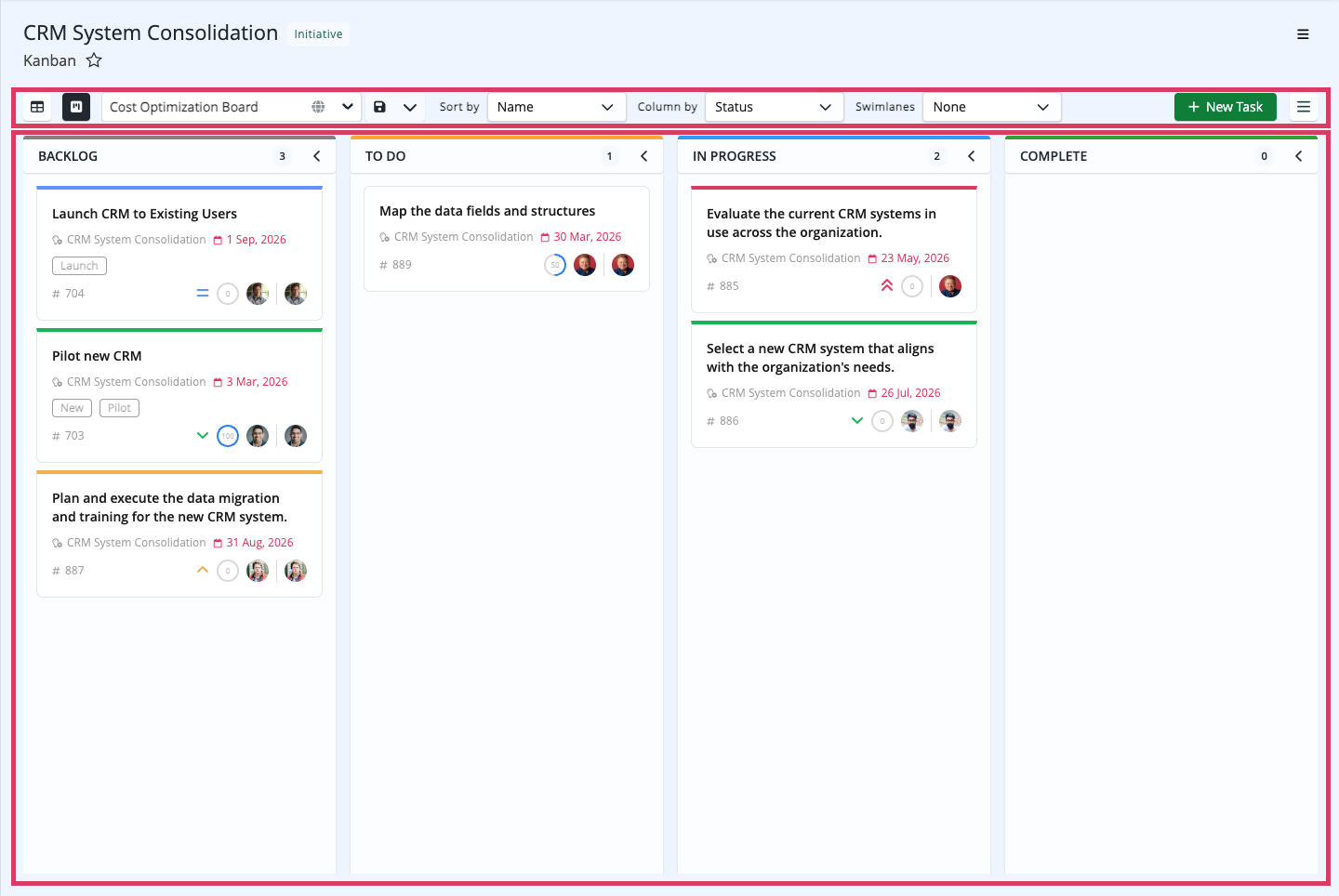Expand the save options chevron
Screen dimensions: 1339x896
[410, 107]
